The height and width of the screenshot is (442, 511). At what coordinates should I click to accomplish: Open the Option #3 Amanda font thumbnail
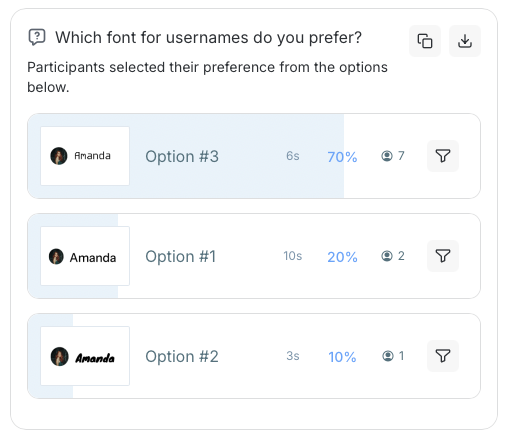pyautogui.click(x=85, y=156)
